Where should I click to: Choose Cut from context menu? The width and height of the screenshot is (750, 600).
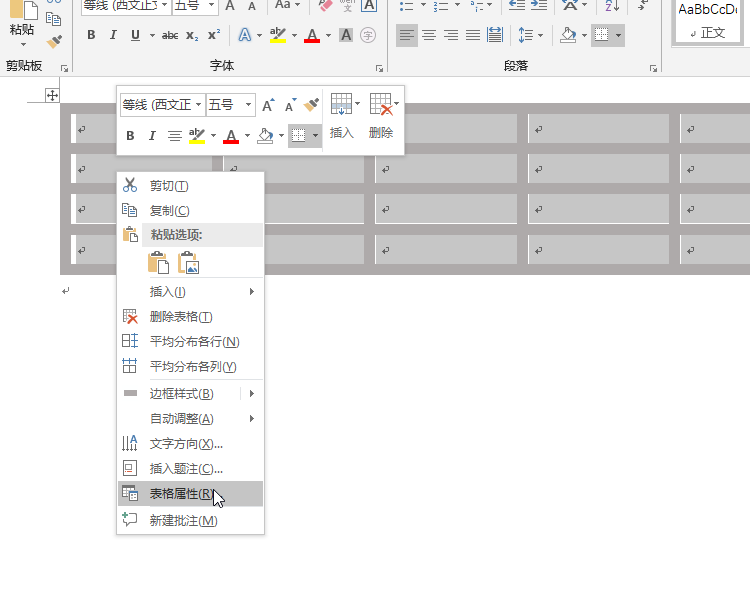[x=190, y=186]
